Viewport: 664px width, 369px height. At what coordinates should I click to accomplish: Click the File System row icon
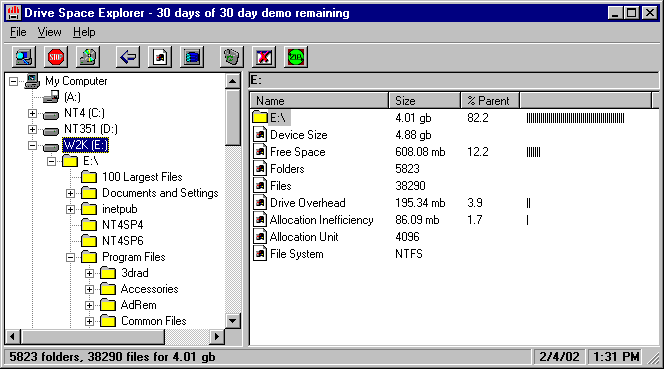point(260,254)
